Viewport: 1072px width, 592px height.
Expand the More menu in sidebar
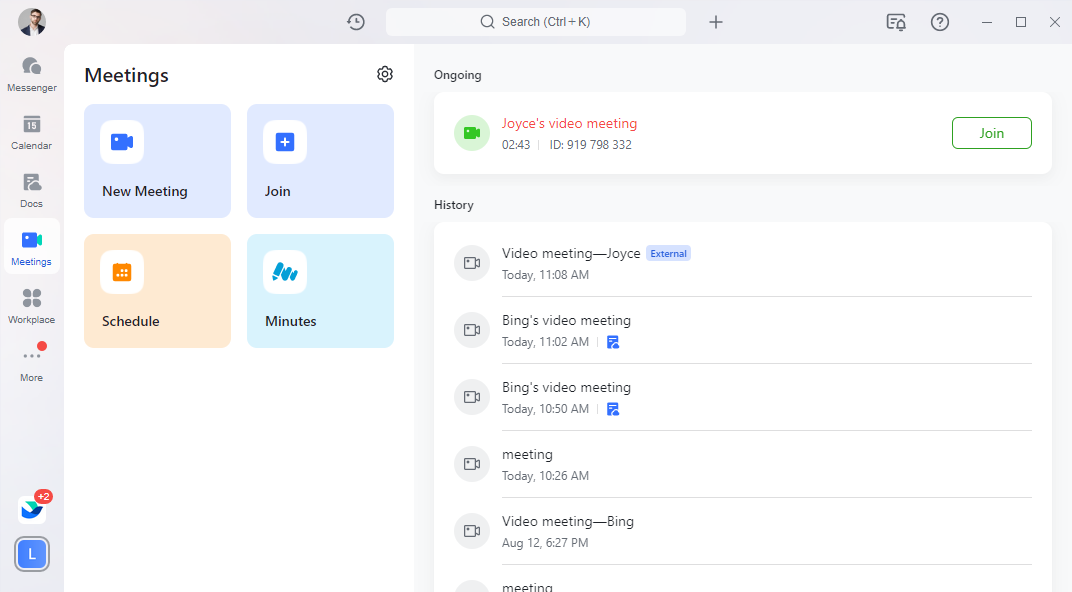click(x=32, y=364)
